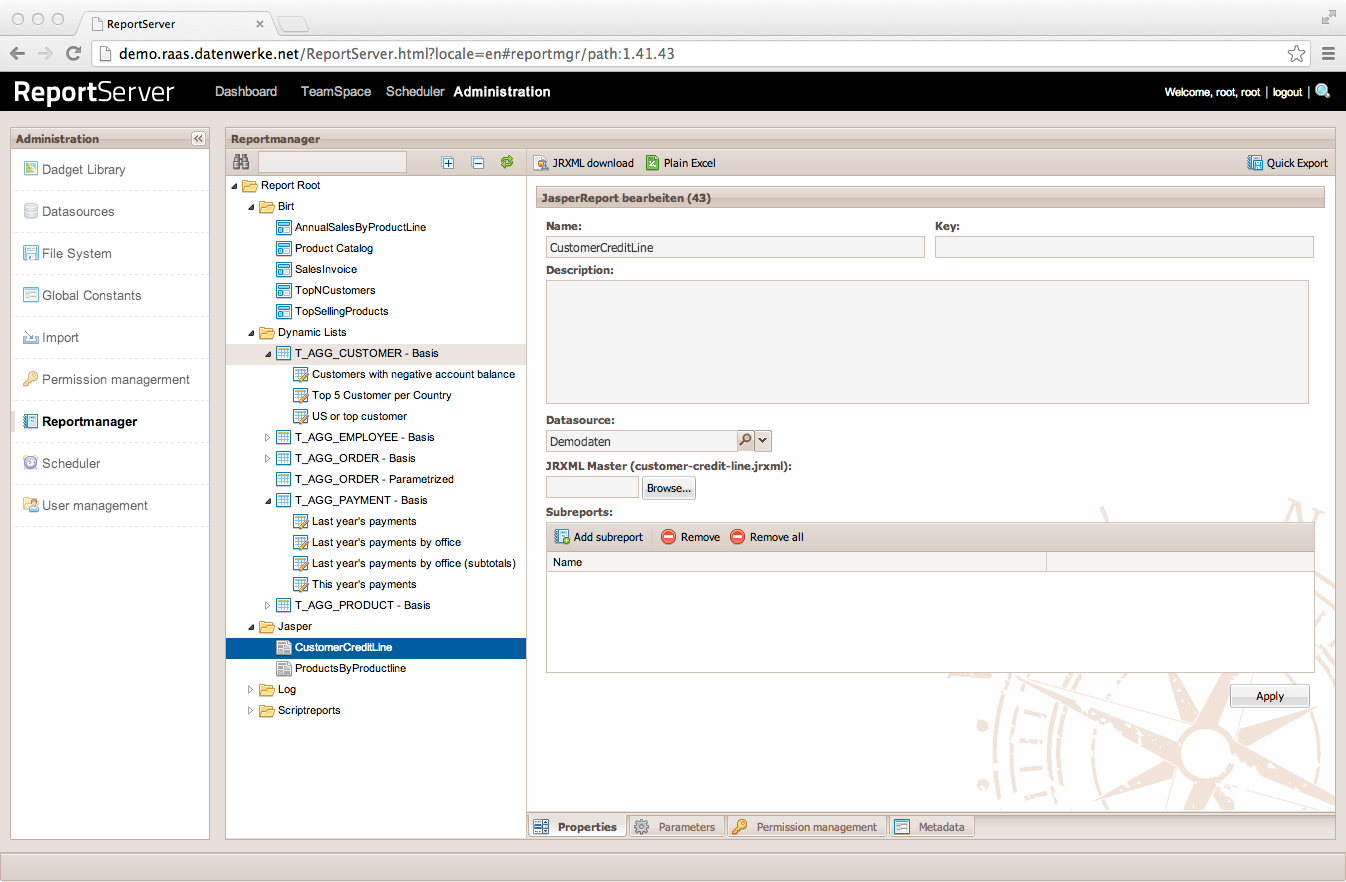Open the Datasource dropdown arrow
Viewport: 1346px width, 882px height.
763,440
